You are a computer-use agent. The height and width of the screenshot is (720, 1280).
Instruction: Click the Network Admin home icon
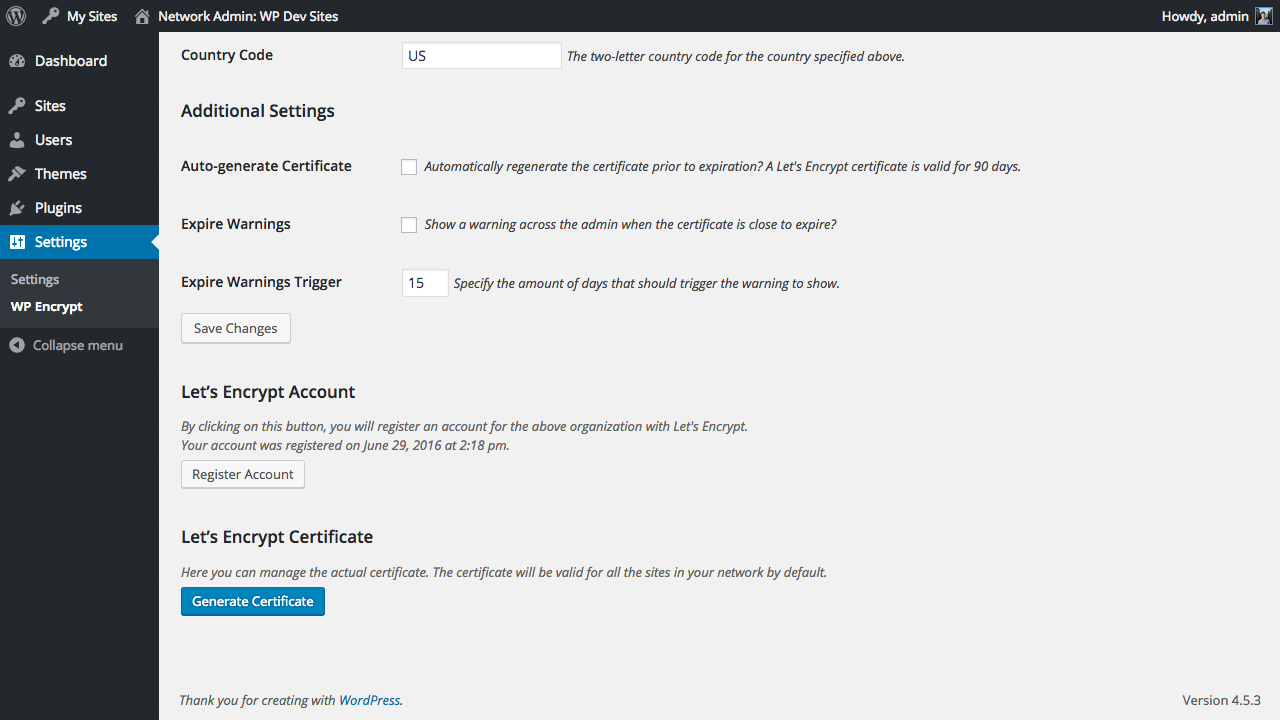pos(142,16)
